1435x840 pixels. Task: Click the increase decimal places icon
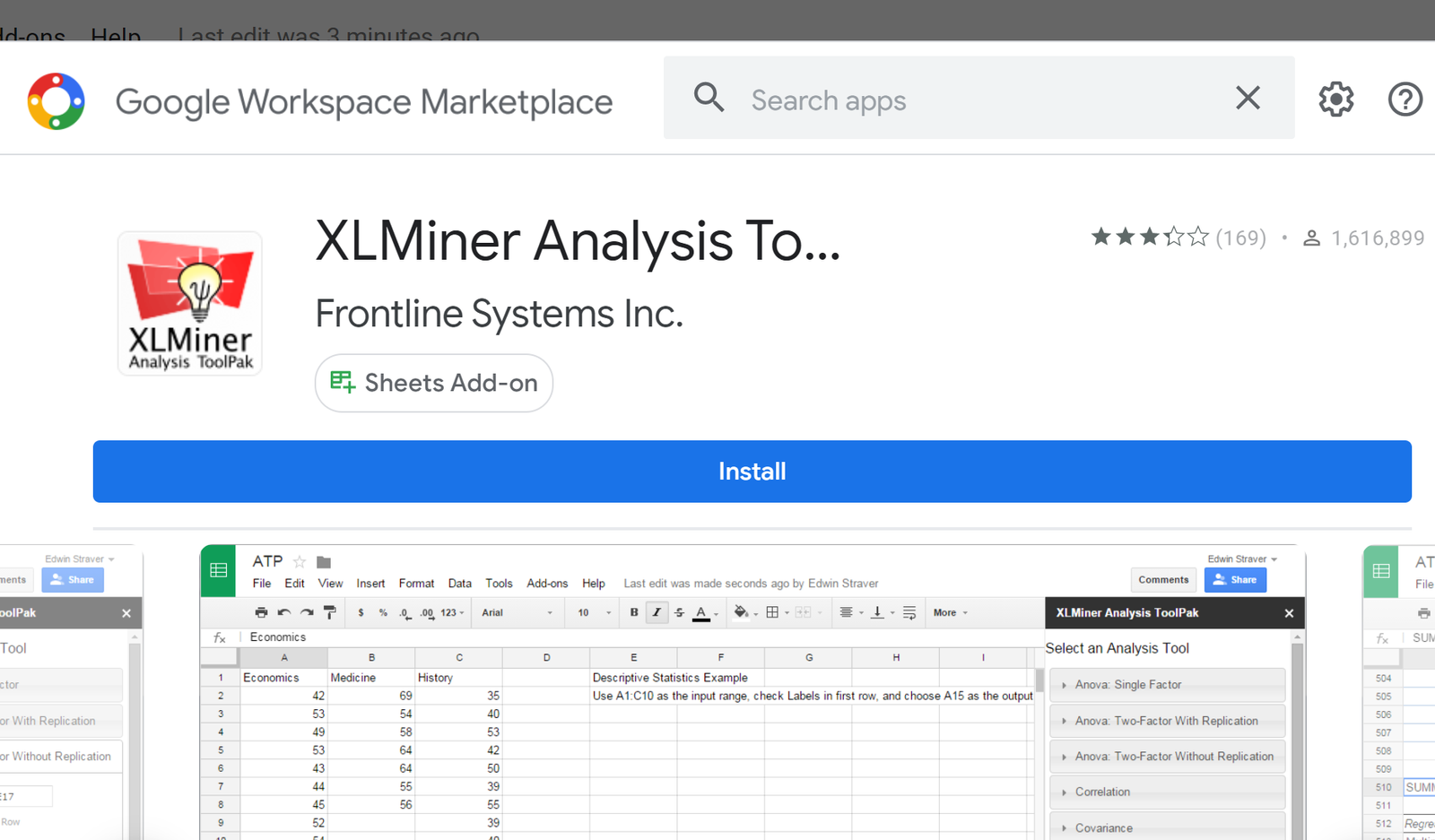427,613
